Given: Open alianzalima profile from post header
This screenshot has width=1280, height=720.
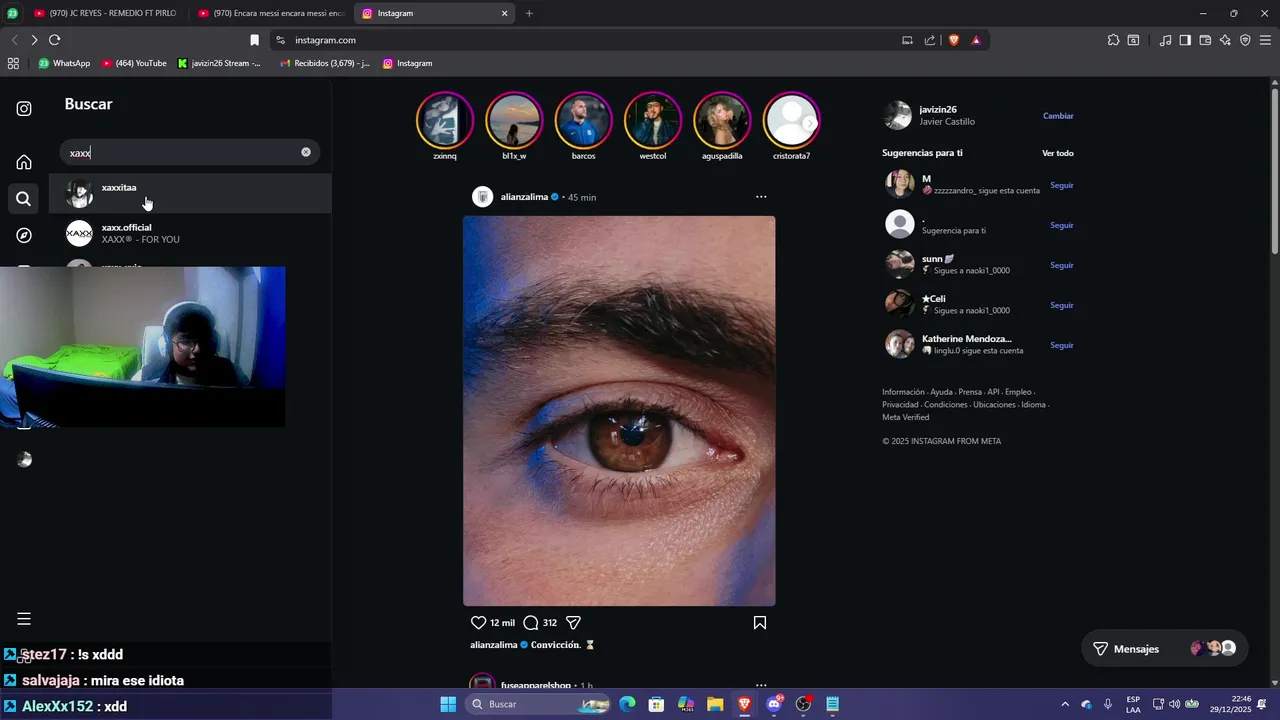Looking at the screenshot, I should 524,197.
